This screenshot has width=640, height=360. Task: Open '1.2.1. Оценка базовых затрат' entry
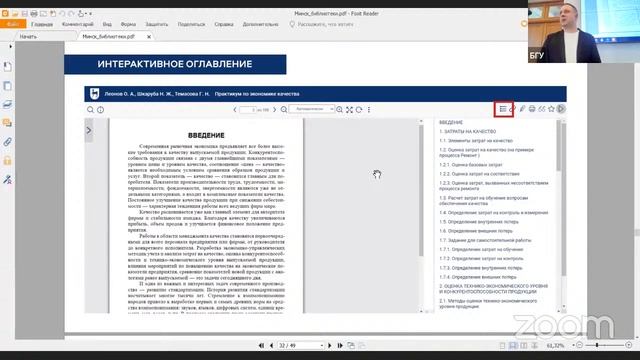[471, 165]
